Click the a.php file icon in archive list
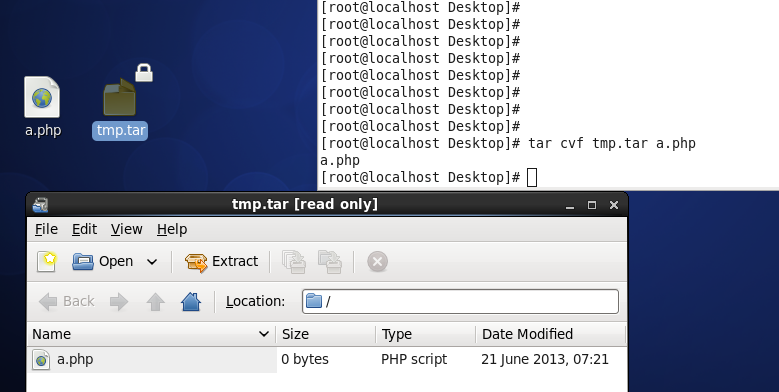The image size is (779, 392). 41,359
